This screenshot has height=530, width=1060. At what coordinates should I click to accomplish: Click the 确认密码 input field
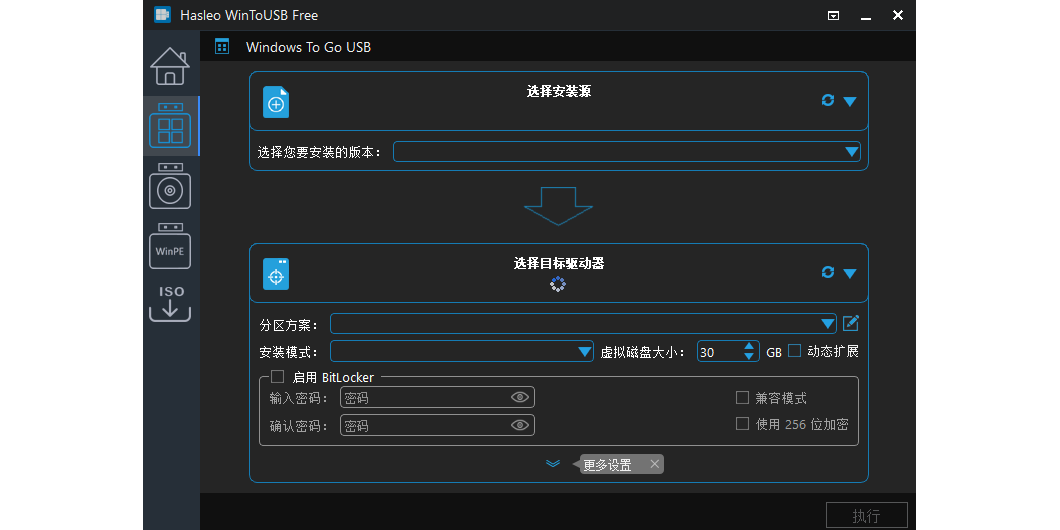pyautogui.click(x=425, y=426)
